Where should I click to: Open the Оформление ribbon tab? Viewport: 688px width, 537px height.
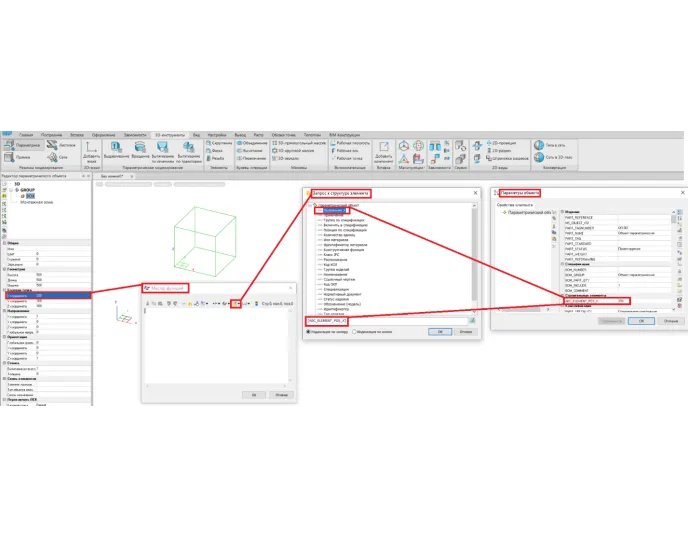pyautogui.click(x=103, y=135)
